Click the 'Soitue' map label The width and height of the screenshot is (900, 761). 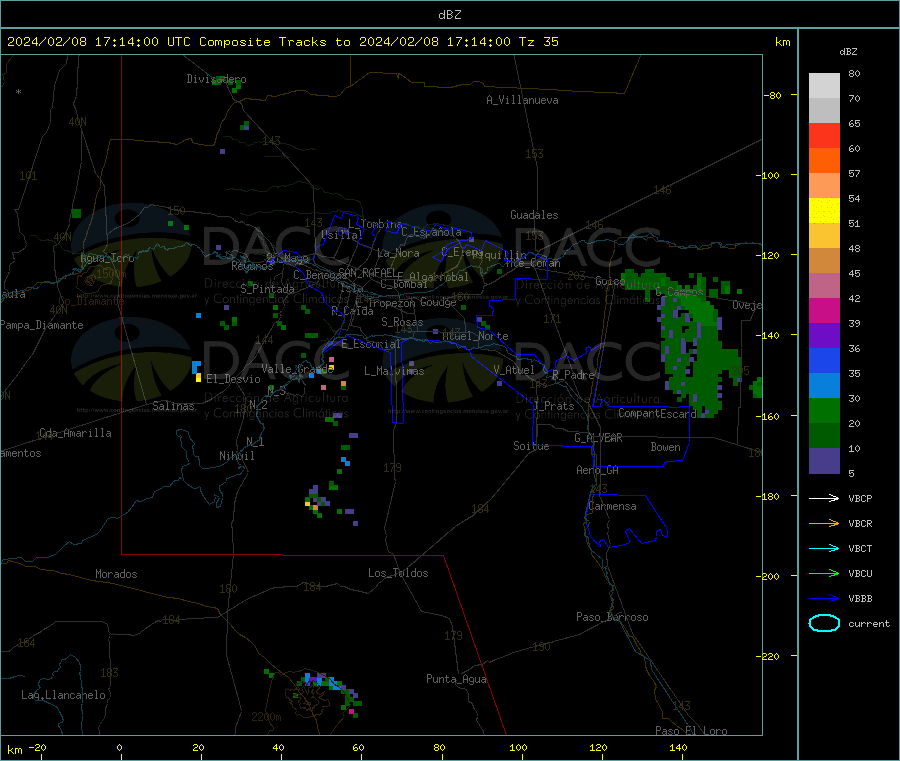[531, 446]
